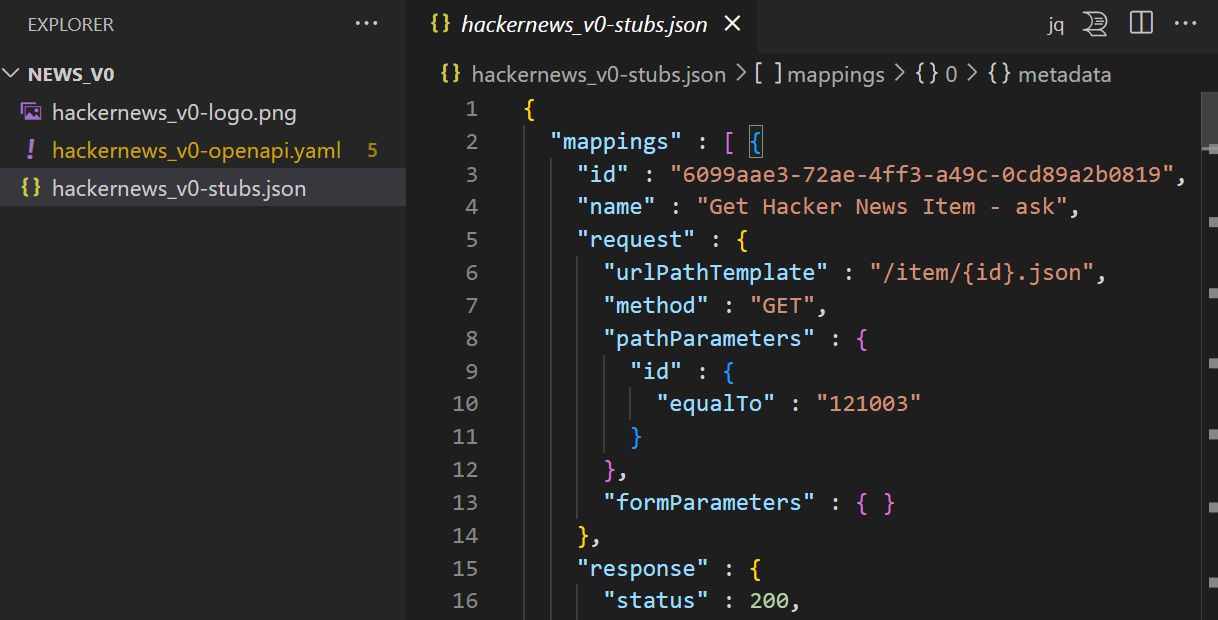The image size is (1218, 620).
Task: Click the "GET" method value
Action: 782,305
